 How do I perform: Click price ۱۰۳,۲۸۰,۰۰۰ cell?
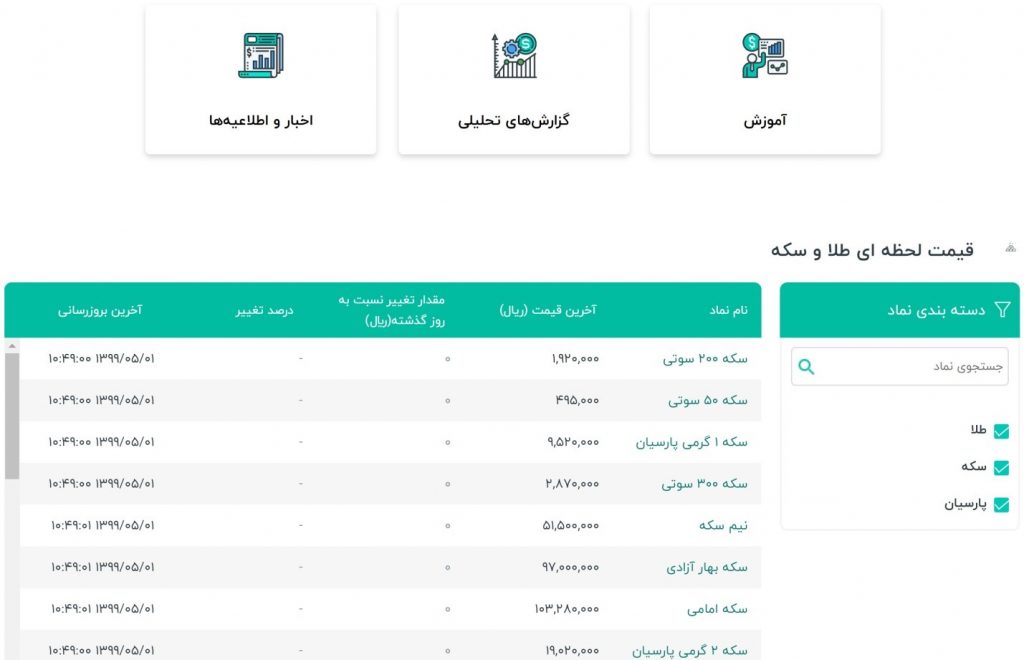point(567,609)
